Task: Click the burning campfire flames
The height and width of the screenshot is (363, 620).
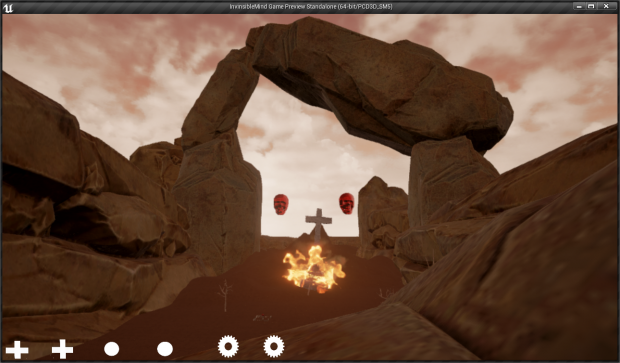Action: (x=314, y=269)
